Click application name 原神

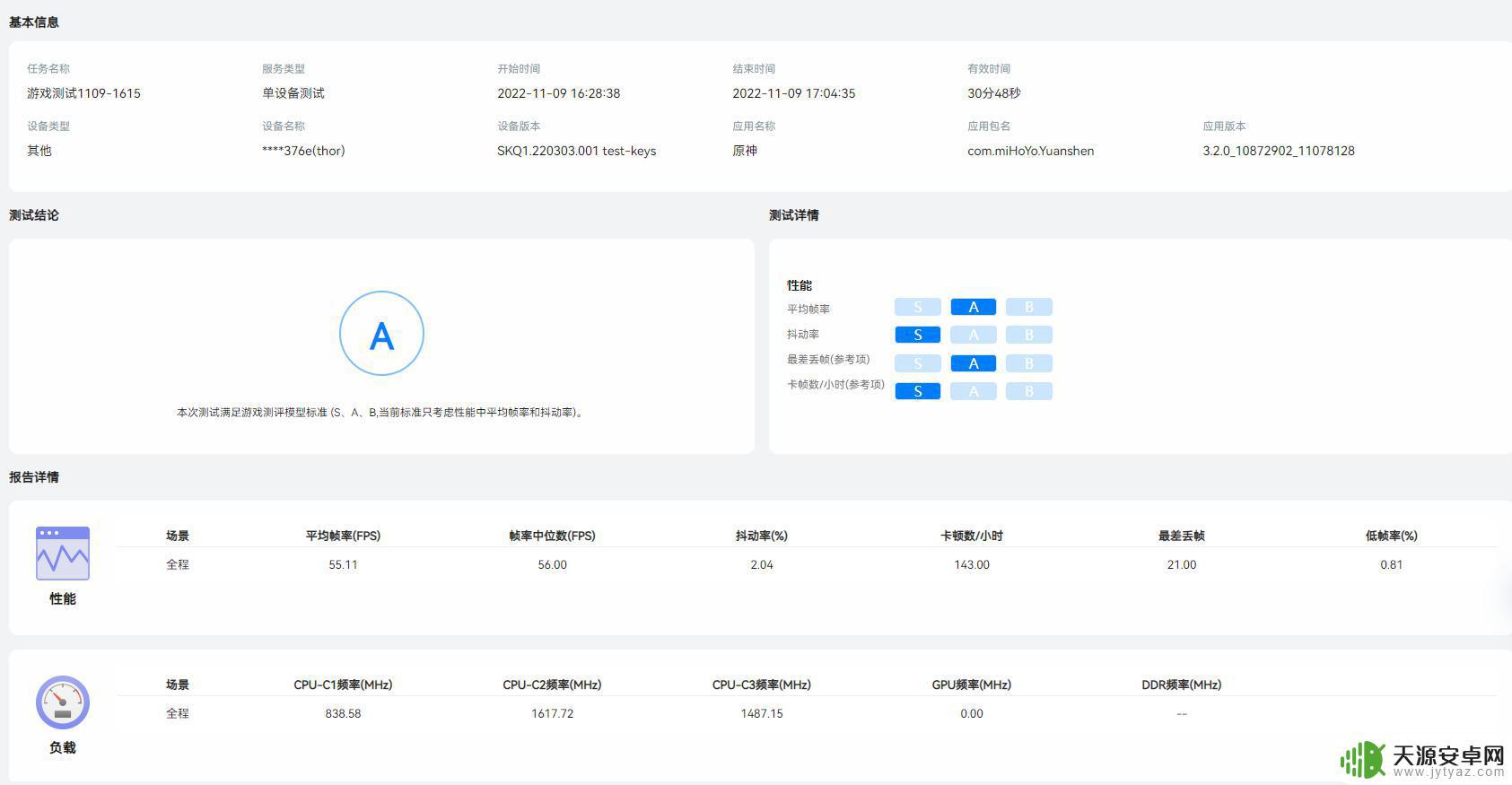(745, 151)
